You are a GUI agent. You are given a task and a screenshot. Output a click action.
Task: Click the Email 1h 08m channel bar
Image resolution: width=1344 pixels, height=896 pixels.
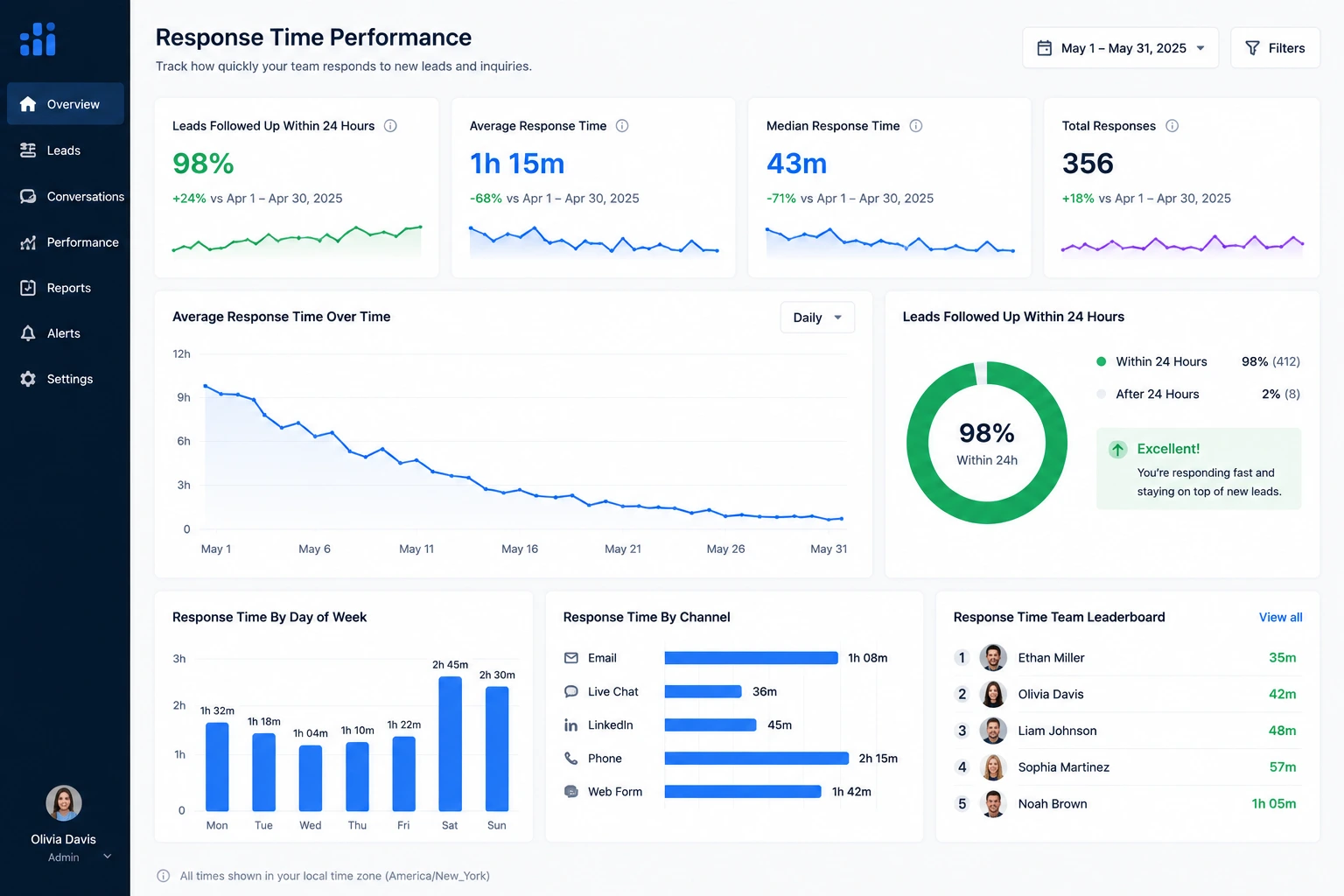(752, 658)
